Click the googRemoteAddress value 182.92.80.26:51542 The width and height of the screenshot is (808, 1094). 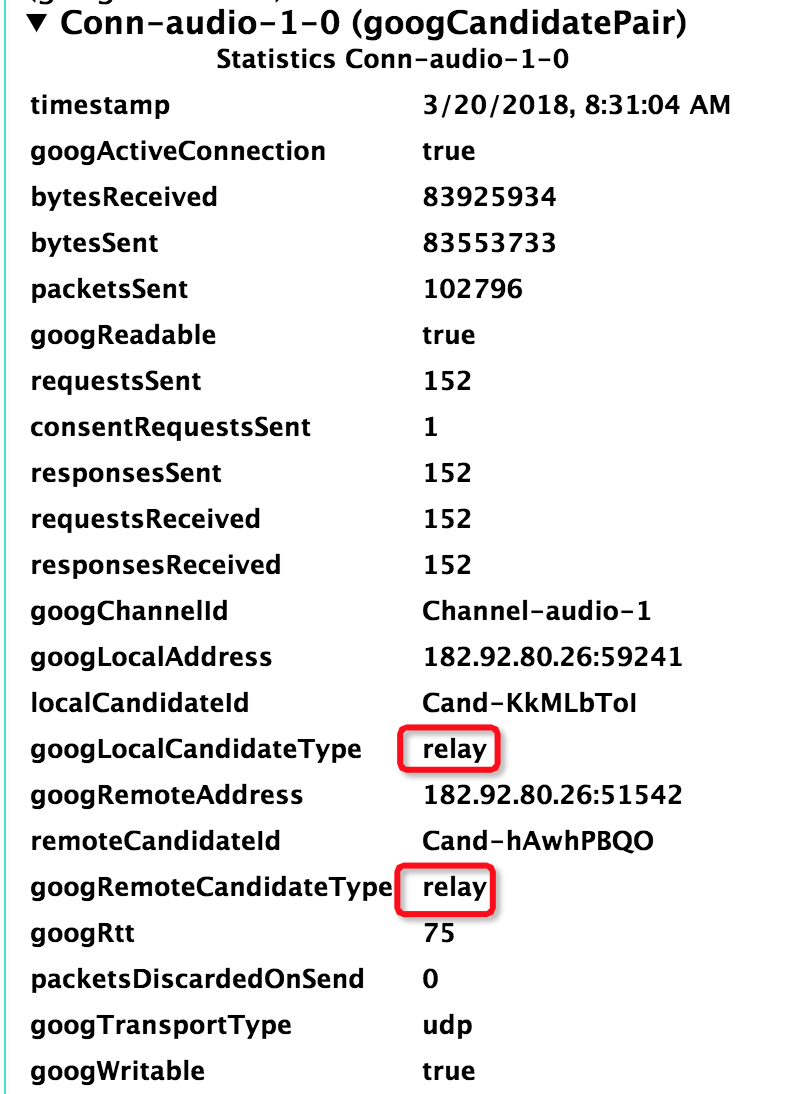coord(553,795)
